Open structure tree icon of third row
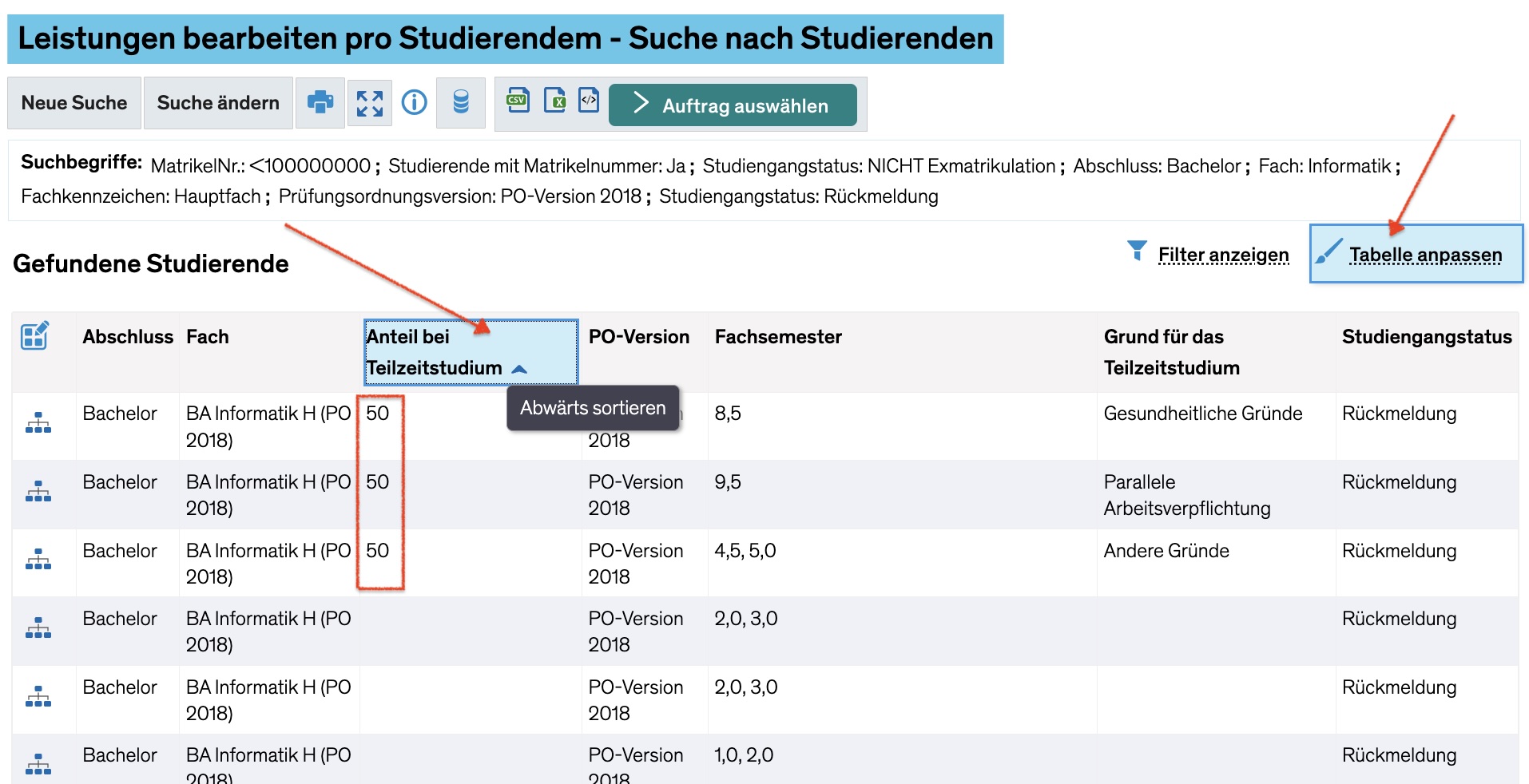Viewport: 1529px width, 784px height. coord(38,560)
